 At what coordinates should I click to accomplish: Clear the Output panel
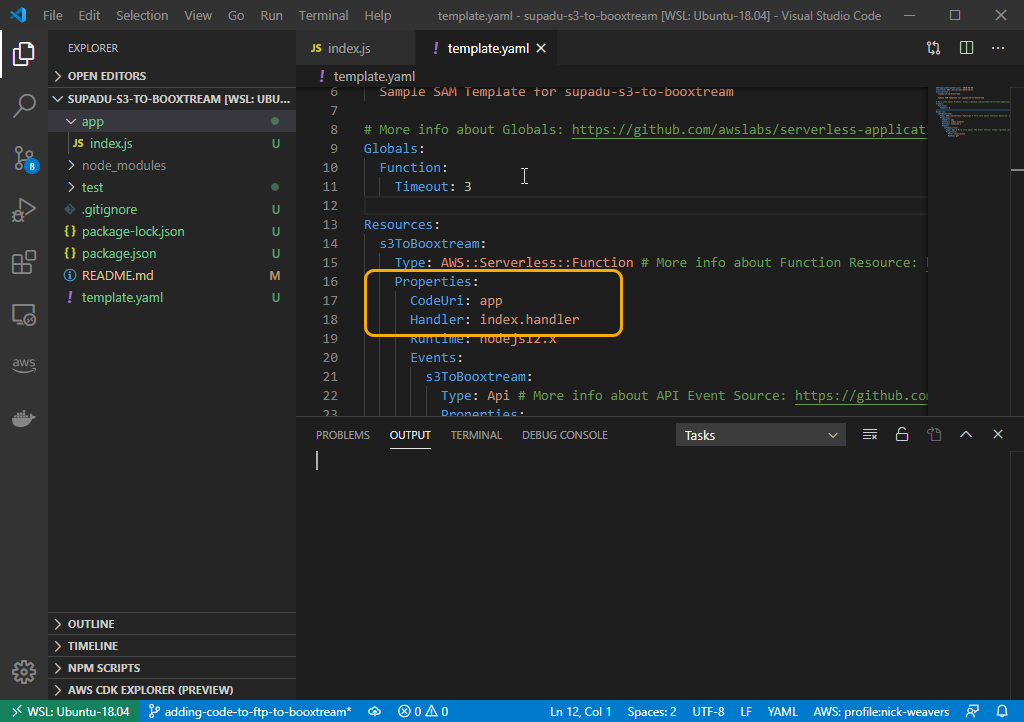pos(869,435)
